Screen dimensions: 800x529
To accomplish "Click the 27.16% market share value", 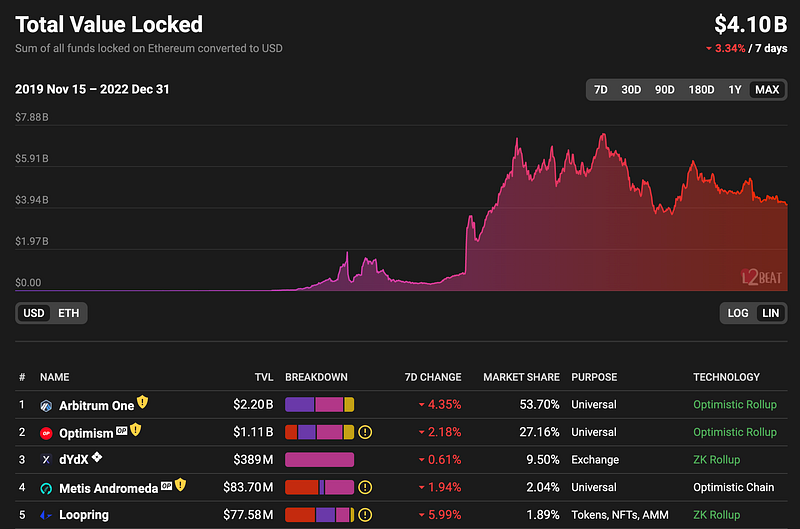I will (539, 433).
